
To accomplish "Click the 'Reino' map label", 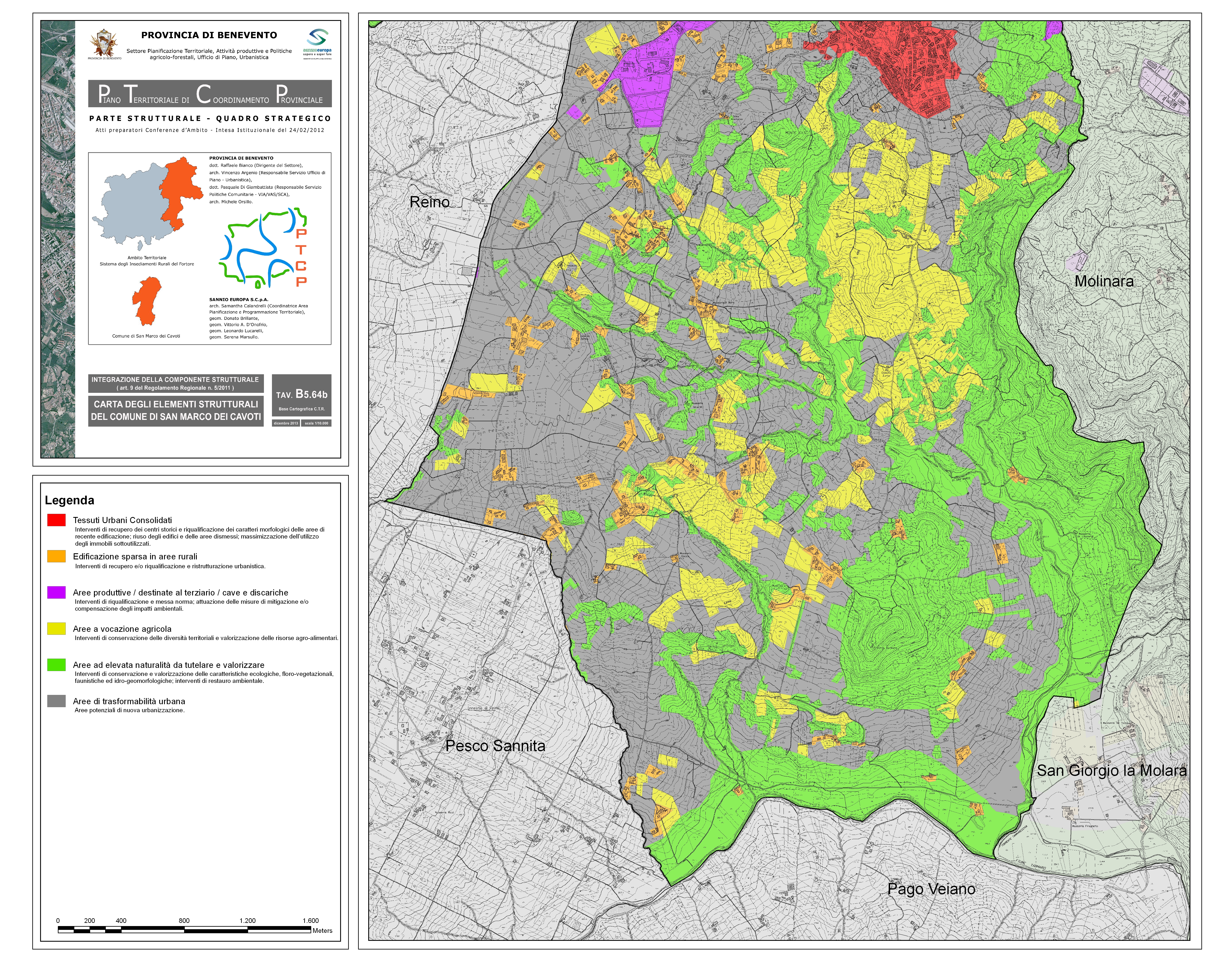I will click(x=430, y=202).
